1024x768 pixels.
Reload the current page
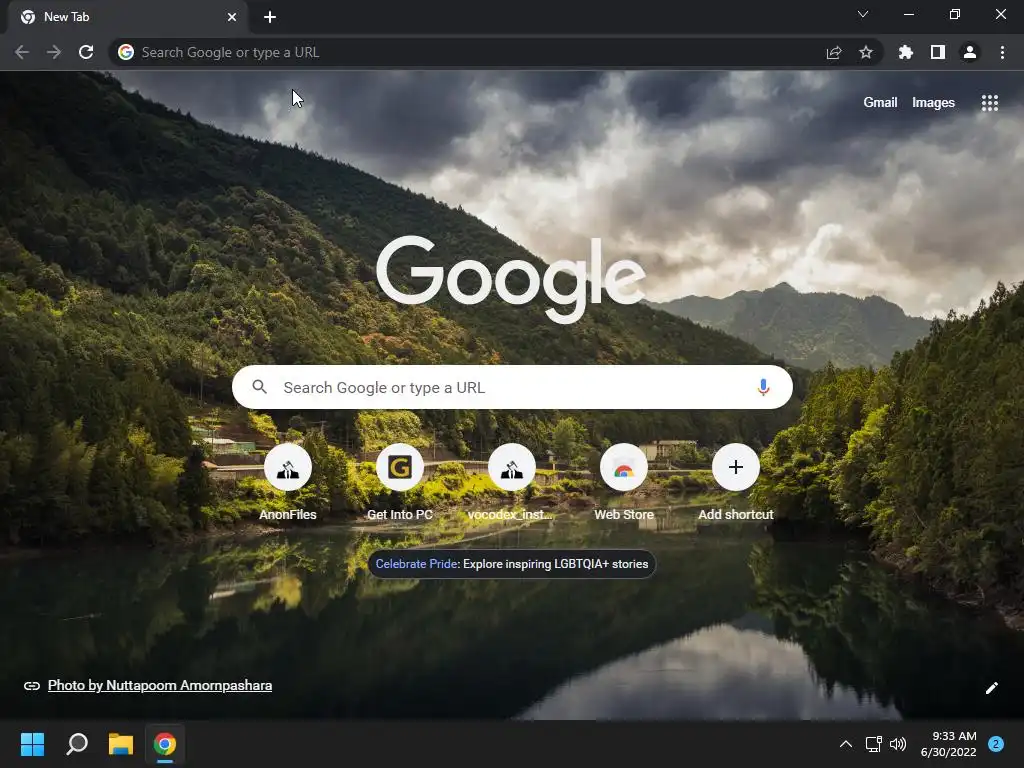[86, 52]
